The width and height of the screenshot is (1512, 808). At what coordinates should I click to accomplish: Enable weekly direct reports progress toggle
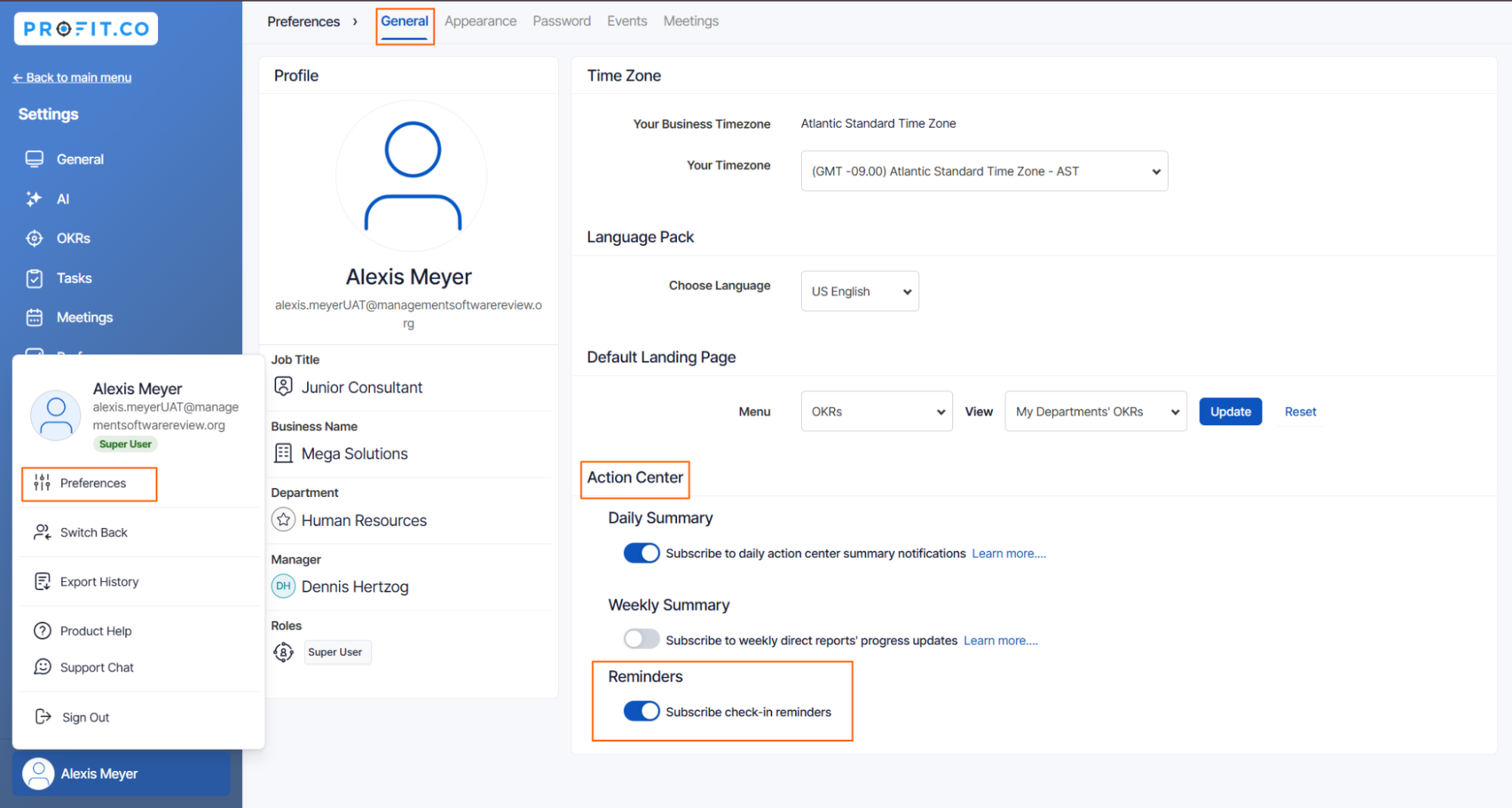pos(641,640)
